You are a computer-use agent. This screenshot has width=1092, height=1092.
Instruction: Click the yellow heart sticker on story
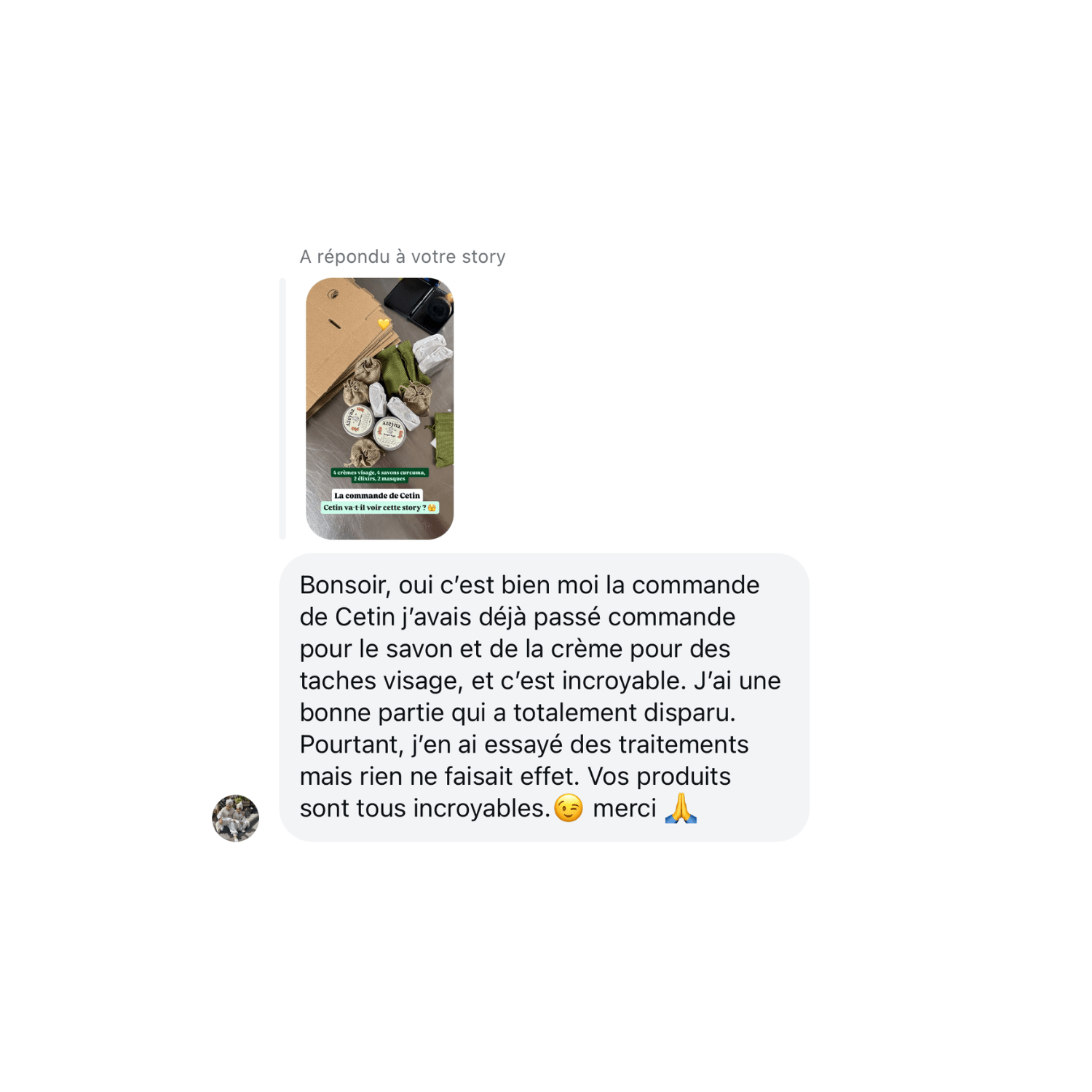click(384, 324)
